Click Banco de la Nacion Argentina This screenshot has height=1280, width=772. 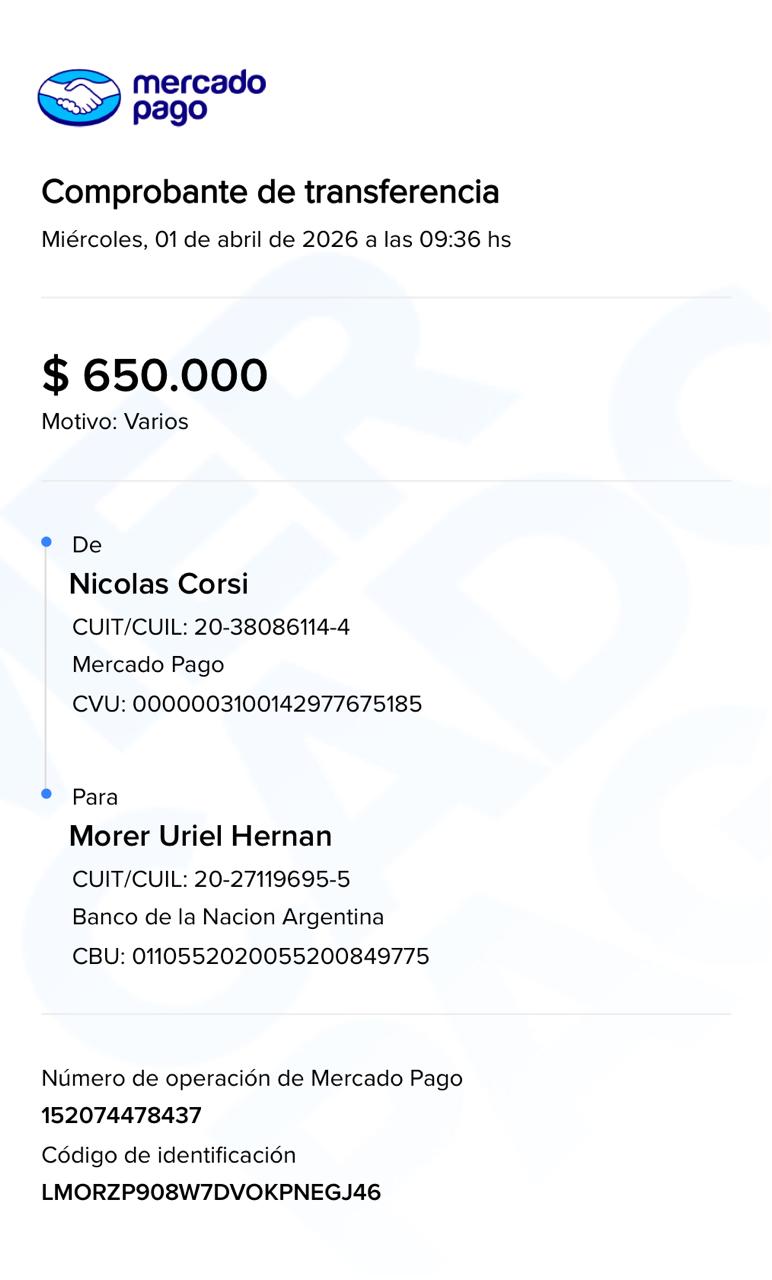(228, 917)
